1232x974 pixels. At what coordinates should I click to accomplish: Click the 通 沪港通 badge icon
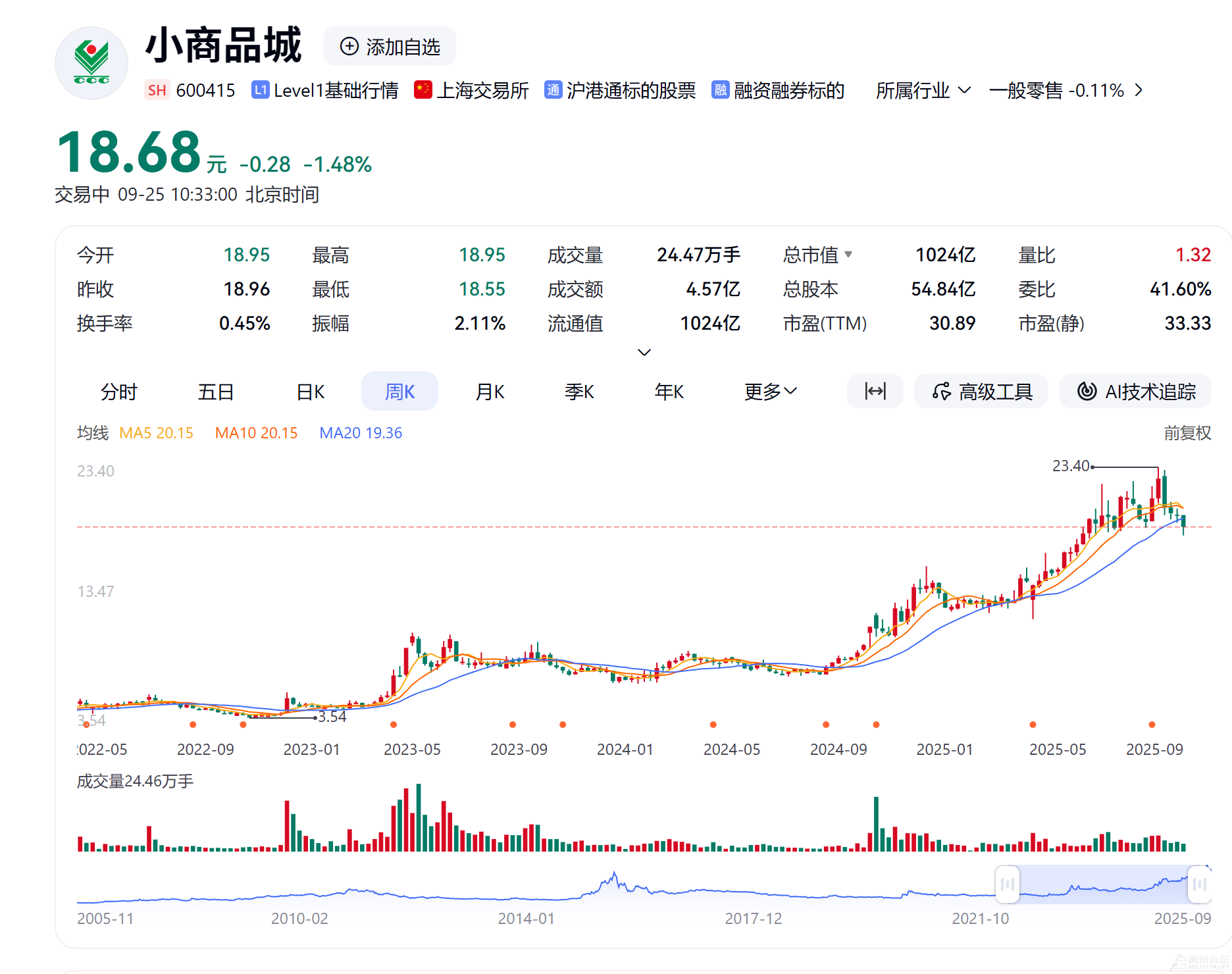tap(553, 90)
